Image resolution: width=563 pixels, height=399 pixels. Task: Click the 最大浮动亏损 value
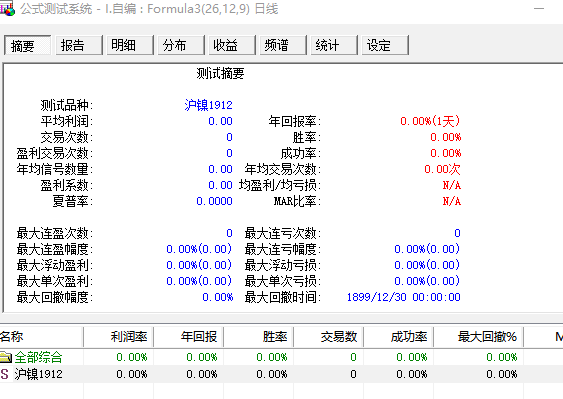pyautogui.click(x=427, y=265)
